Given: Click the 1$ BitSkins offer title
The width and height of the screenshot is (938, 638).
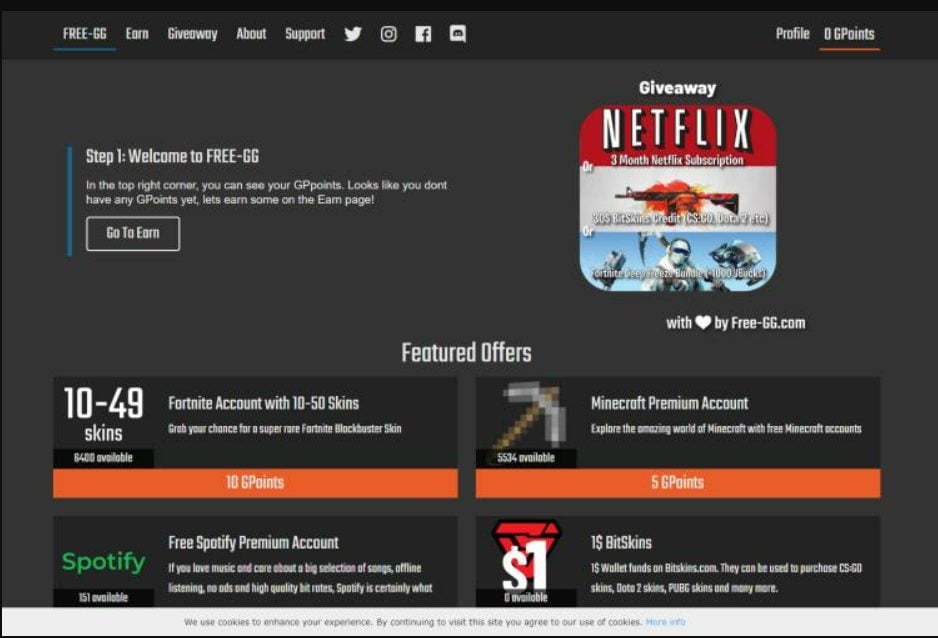Looking at the screenshot, I should [x=622, y=543].
